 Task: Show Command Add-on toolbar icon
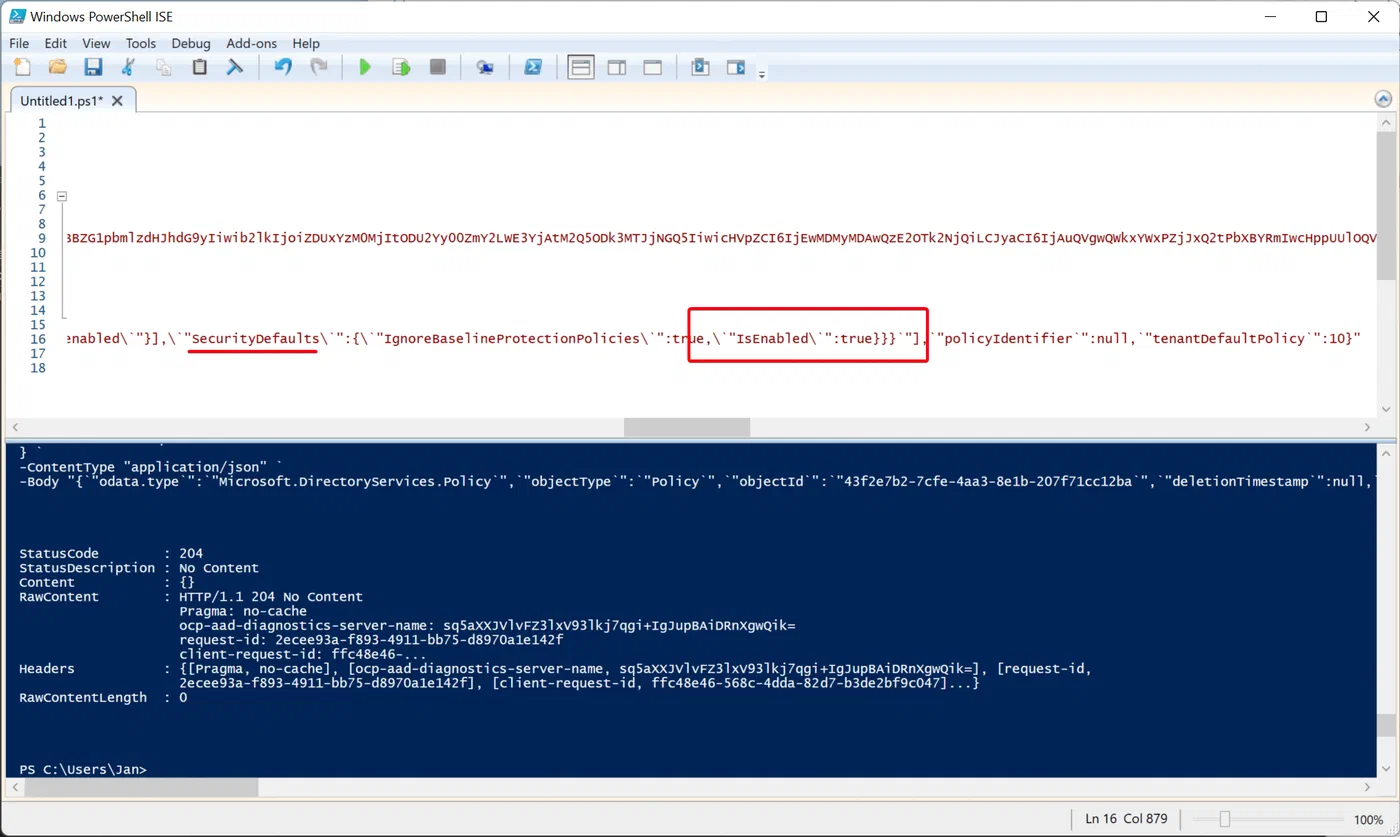tap(736, 67)
